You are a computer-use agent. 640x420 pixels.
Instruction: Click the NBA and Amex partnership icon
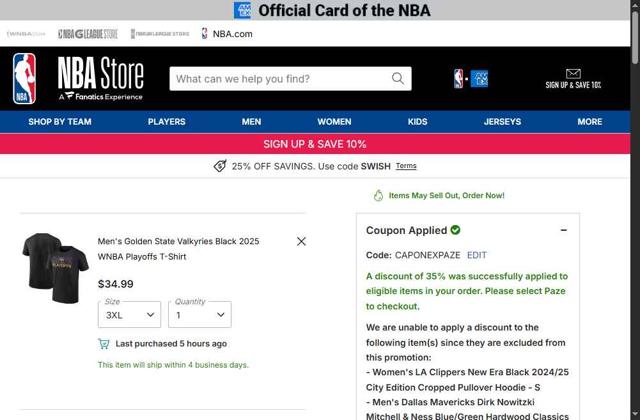point(471,79)
